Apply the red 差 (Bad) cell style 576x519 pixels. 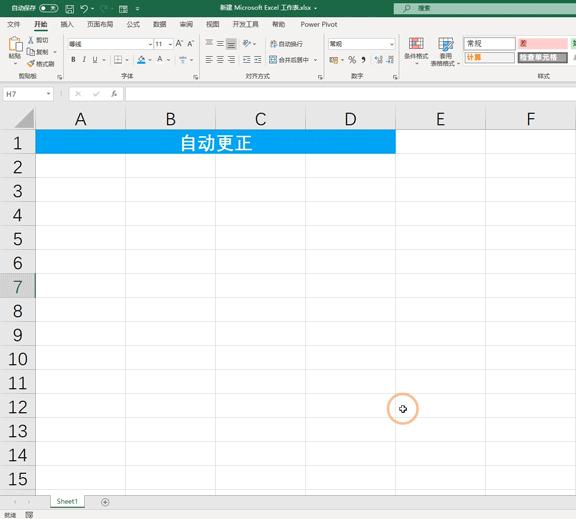click(x=543, y=43)
